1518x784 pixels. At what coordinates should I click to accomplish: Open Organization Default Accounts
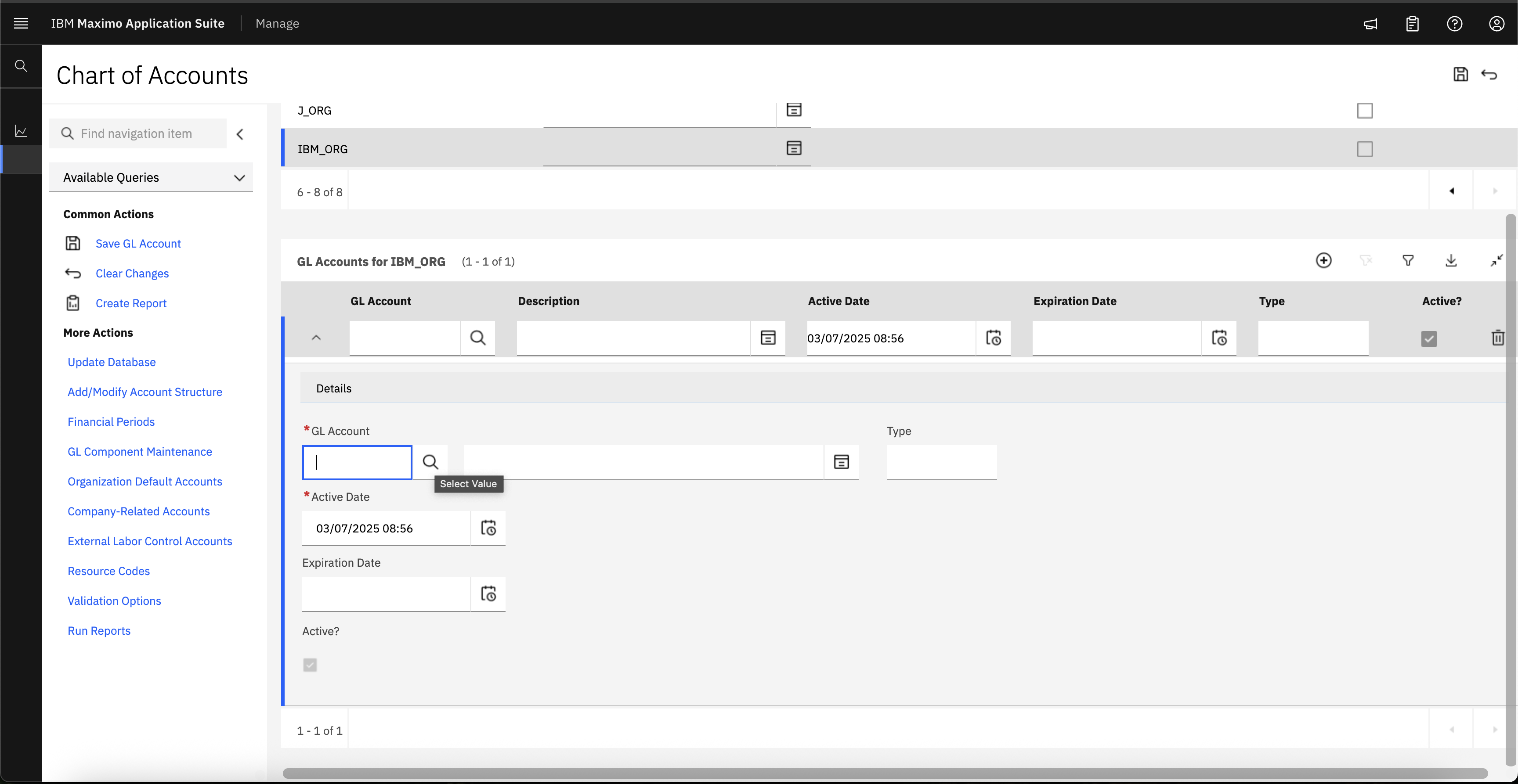[x=145, y=482]
